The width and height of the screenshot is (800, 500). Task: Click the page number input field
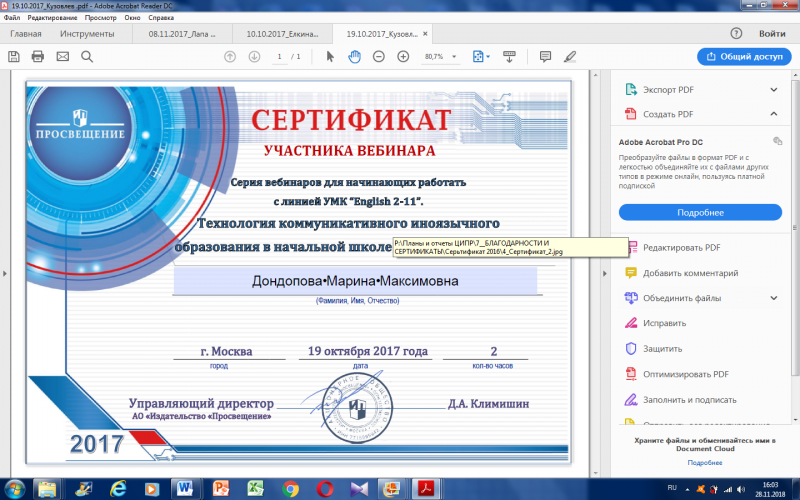279,57
